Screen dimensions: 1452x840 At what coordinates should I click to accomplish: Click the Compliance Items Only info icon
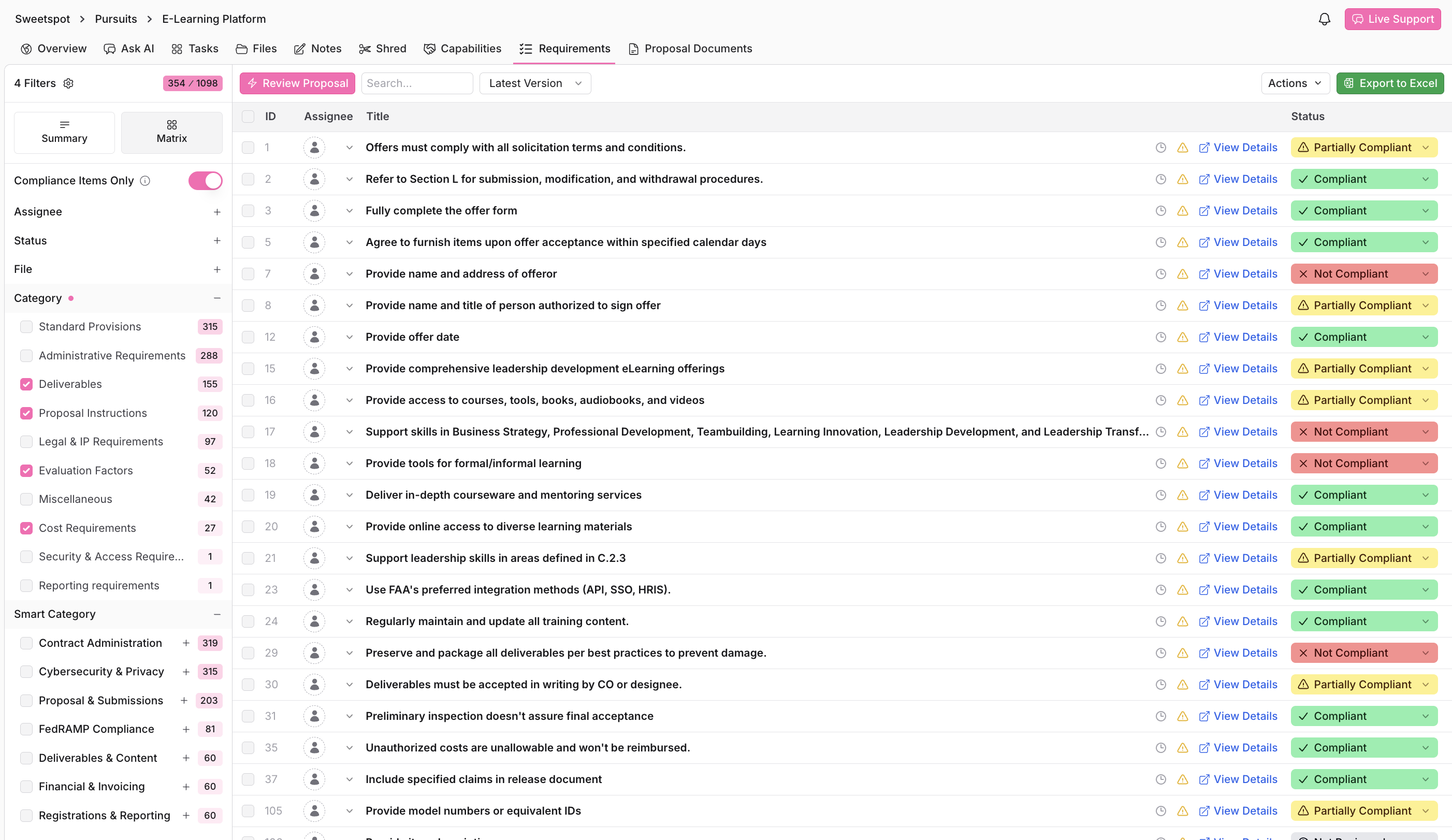145,181
